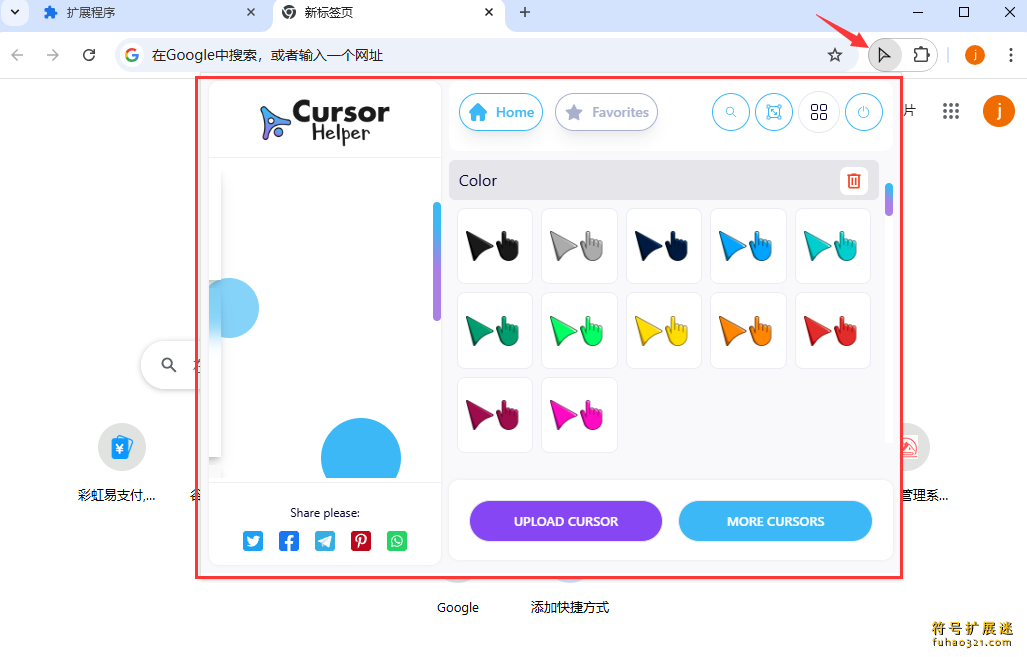The width and height of the screenshot is (1027, 657).
Task: Select the orange cursor pack
Action: click(x=748, y=331)
